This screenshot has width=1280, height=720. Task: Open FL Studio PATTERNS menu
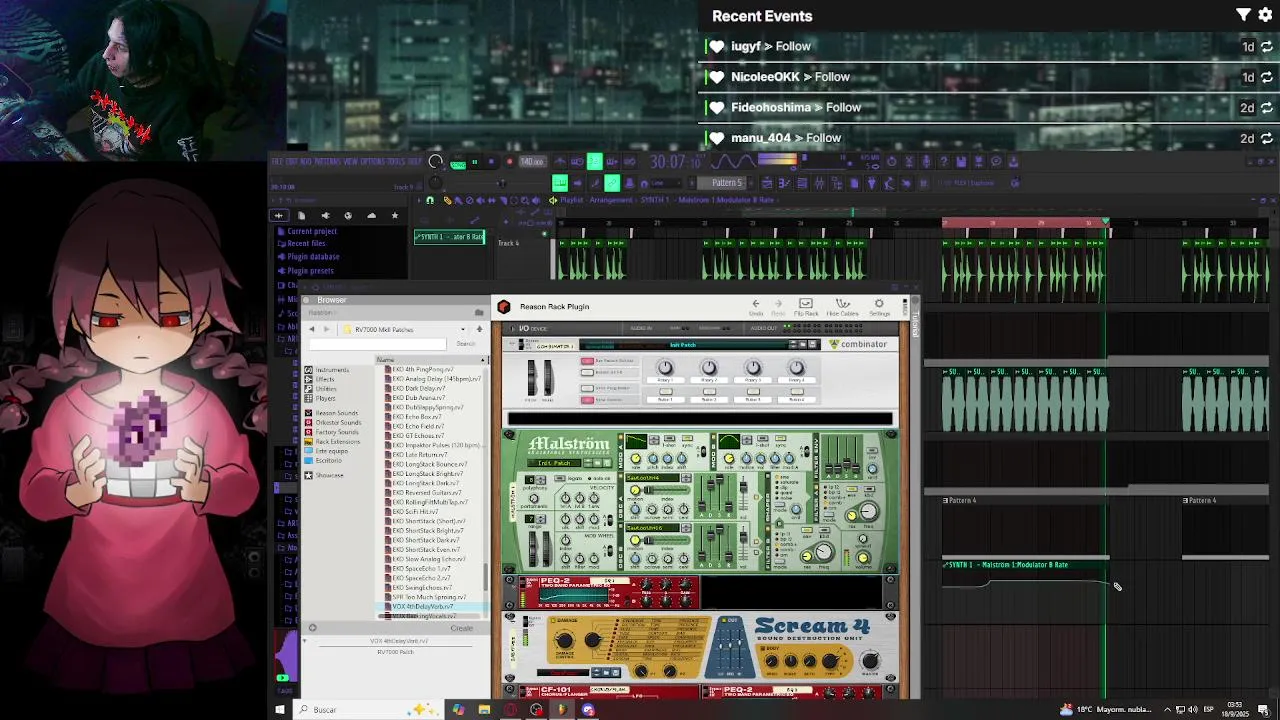(327, 162)
